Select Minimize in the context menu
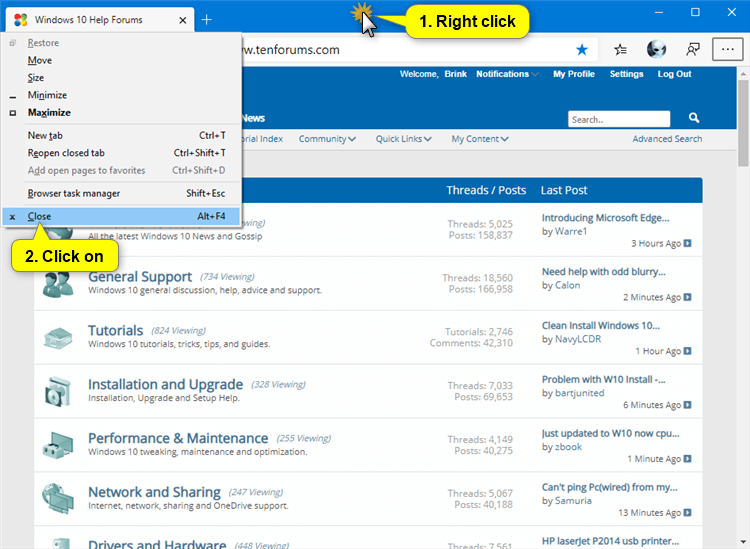This screenshot has height=549, width=750. [x=121, y=95]
